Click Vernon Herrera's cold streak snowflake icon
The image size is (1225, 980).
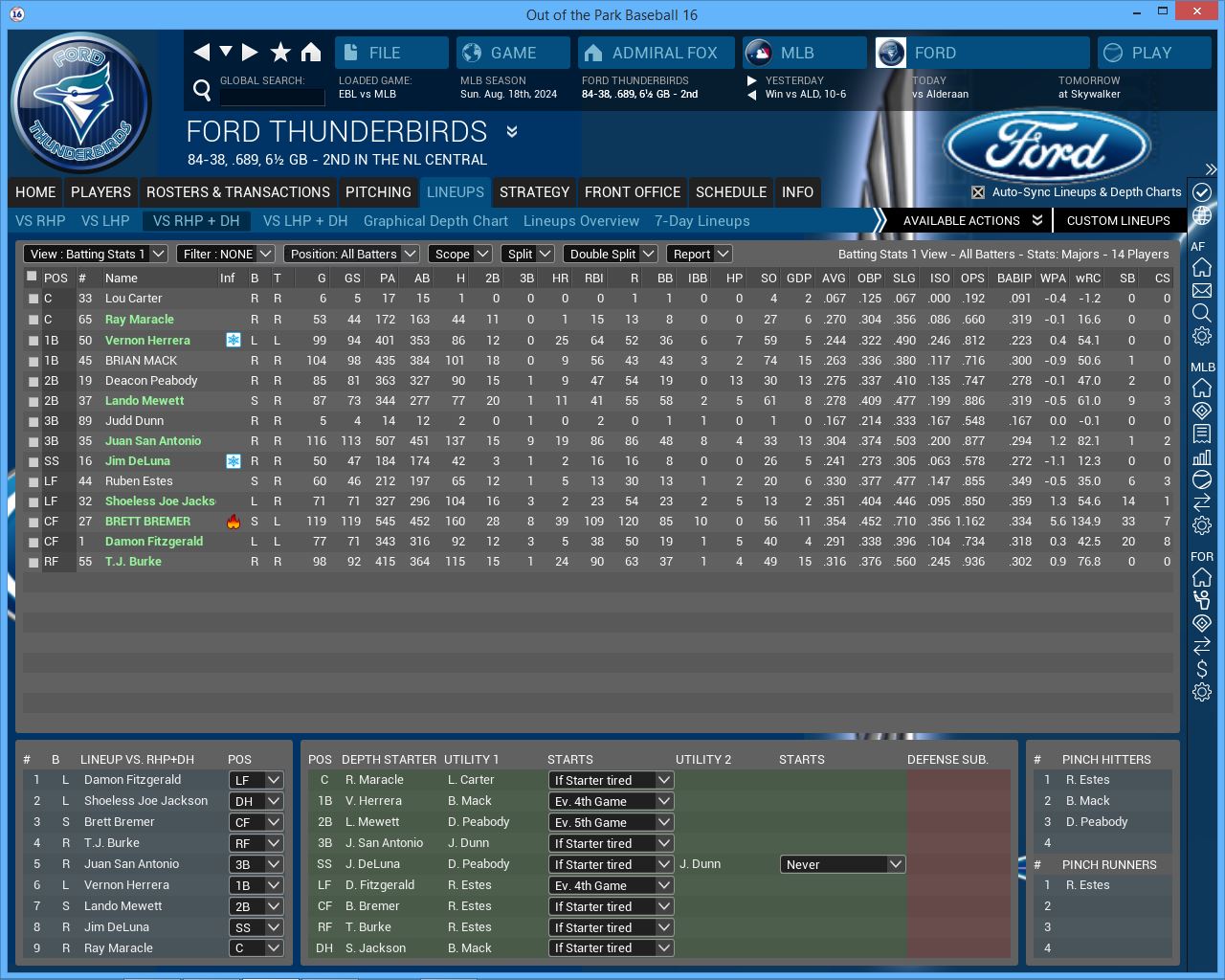point(233,341)
